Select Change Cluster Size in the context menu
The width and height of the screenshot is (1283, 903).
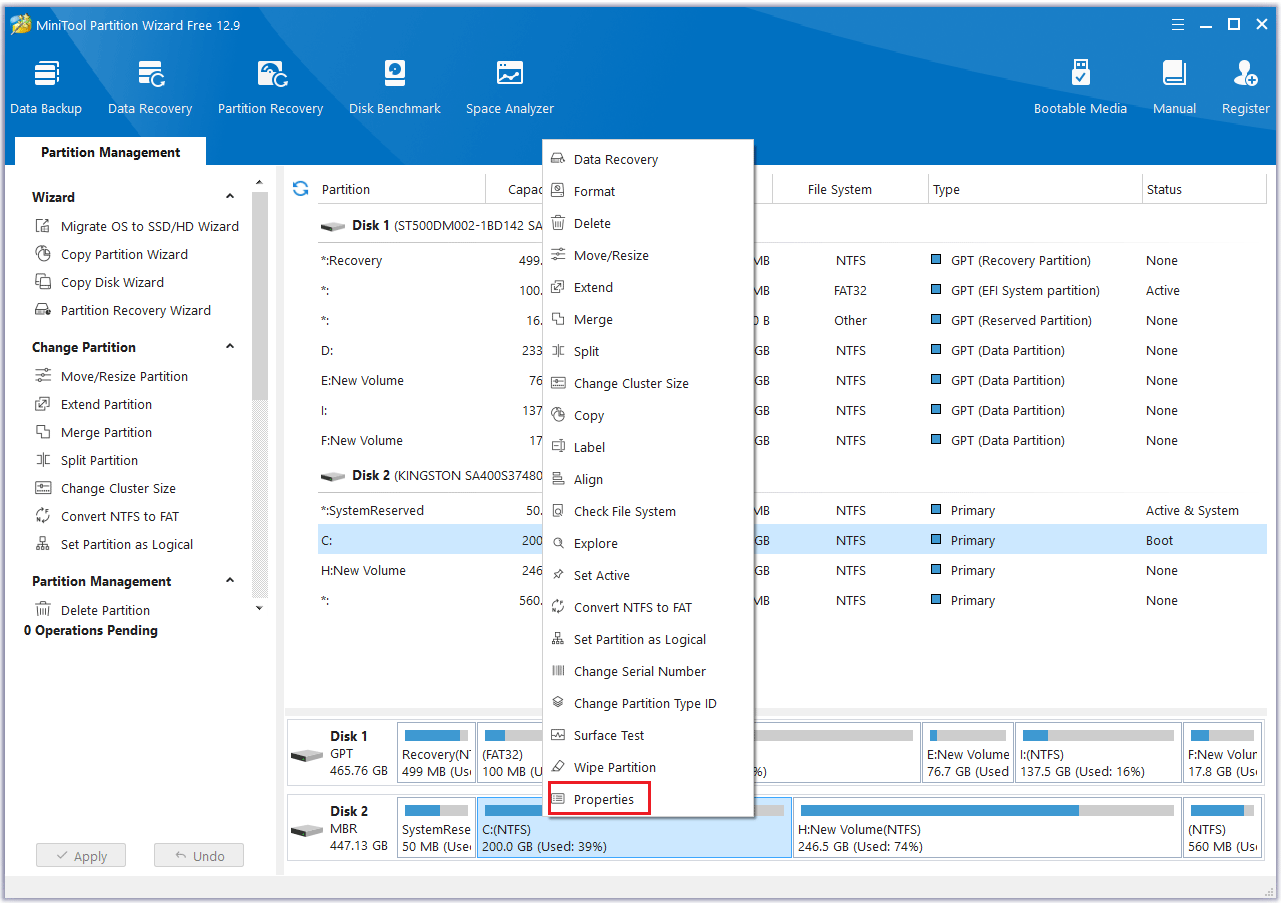(x=647, y=383)
